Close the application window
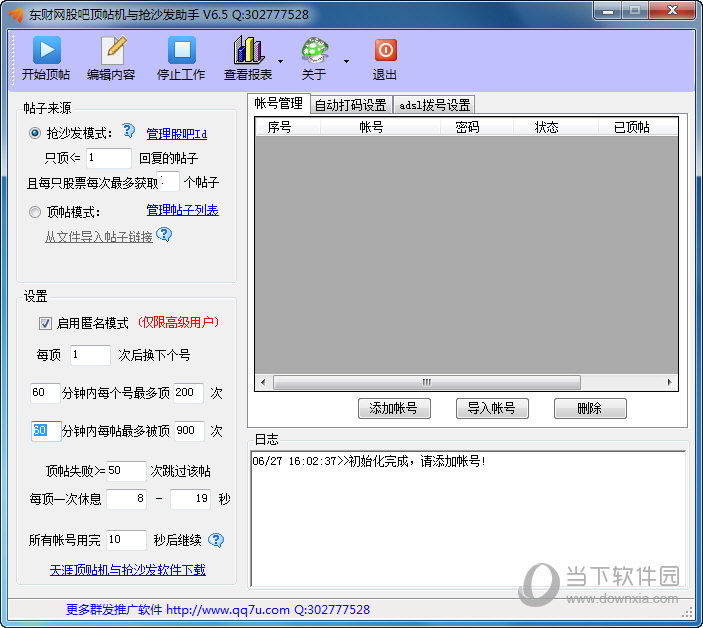Image resolution: width=703 pixels, height=628 pixels. tap(672, 11)
